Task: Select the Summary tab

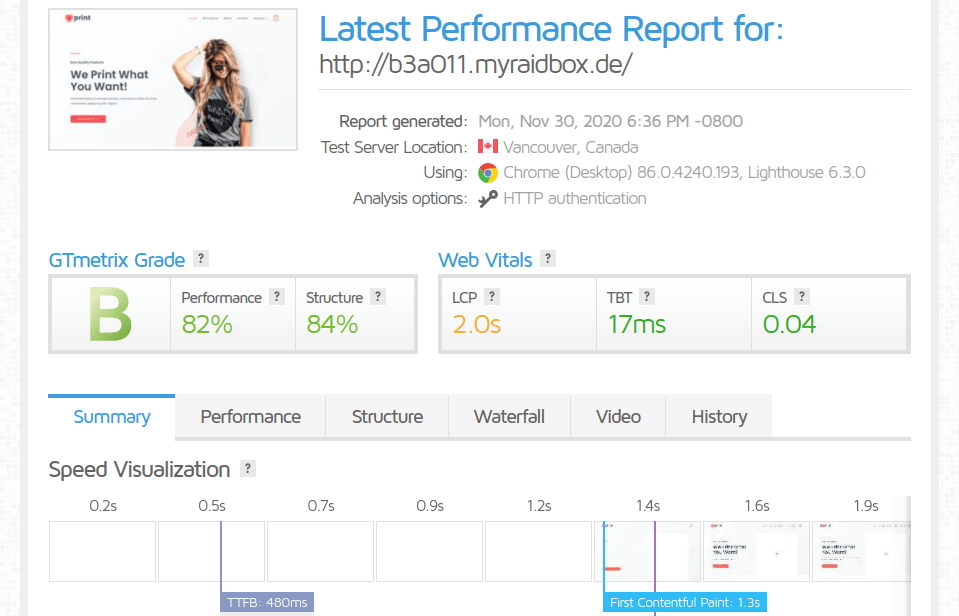Action: pyautogui.click(x=112, y=417)
